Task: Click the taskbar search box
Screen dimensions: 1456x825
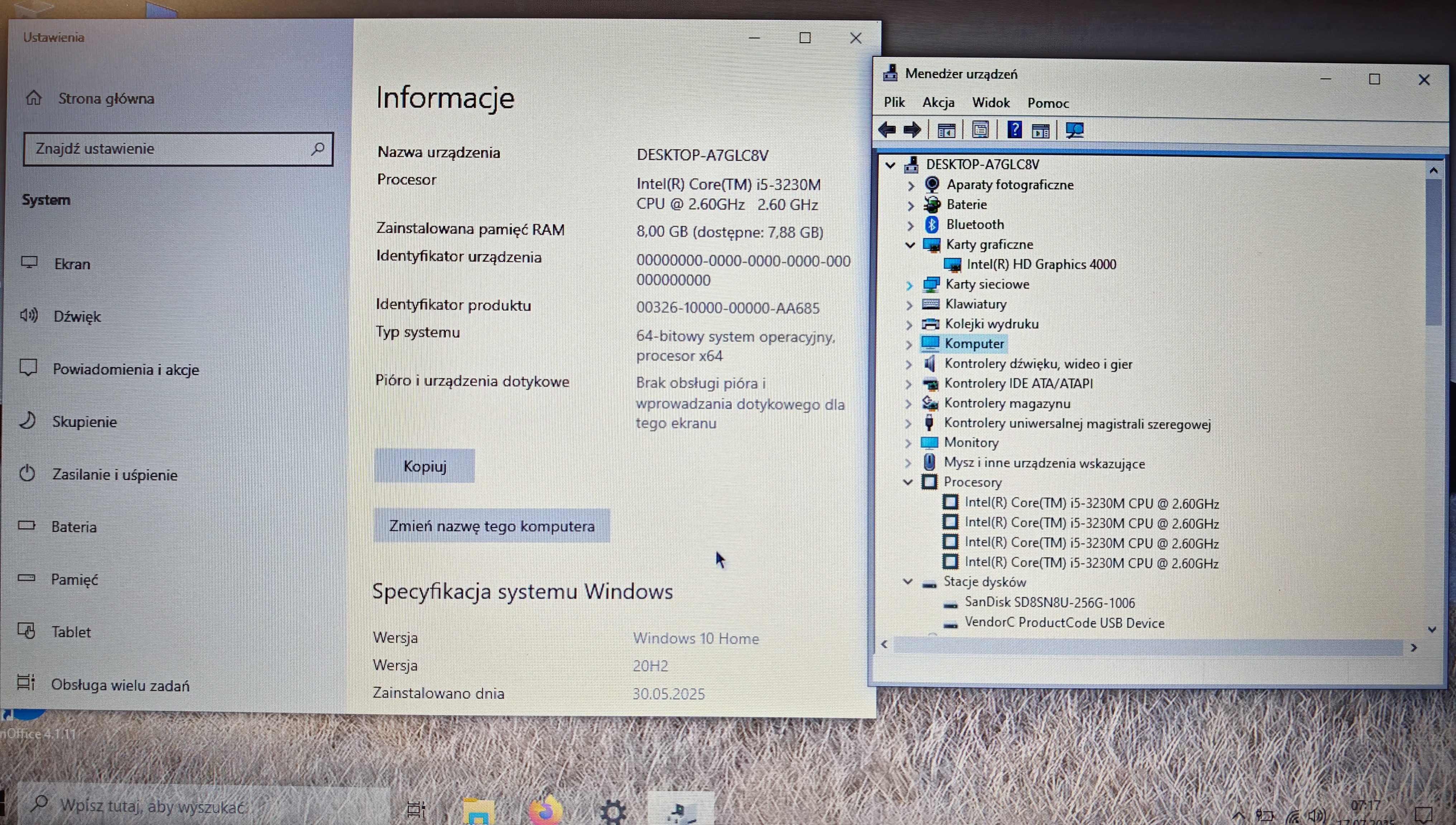Action: pos(204,805)
